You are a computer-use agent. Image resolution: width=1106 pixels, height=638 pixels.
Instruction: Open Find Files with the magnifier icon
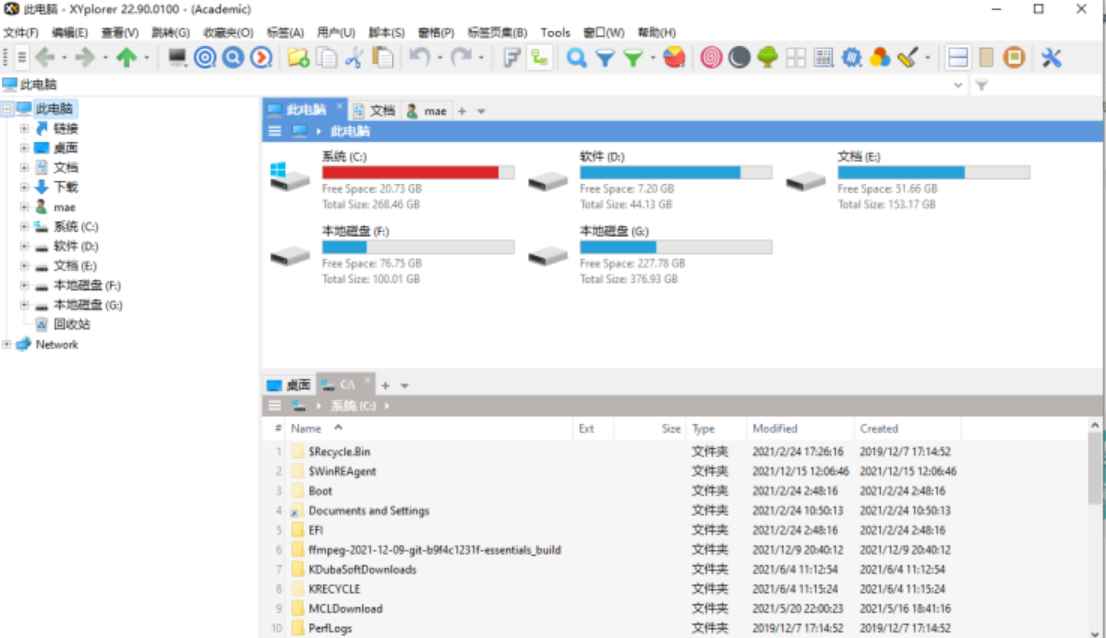(577, 57)
